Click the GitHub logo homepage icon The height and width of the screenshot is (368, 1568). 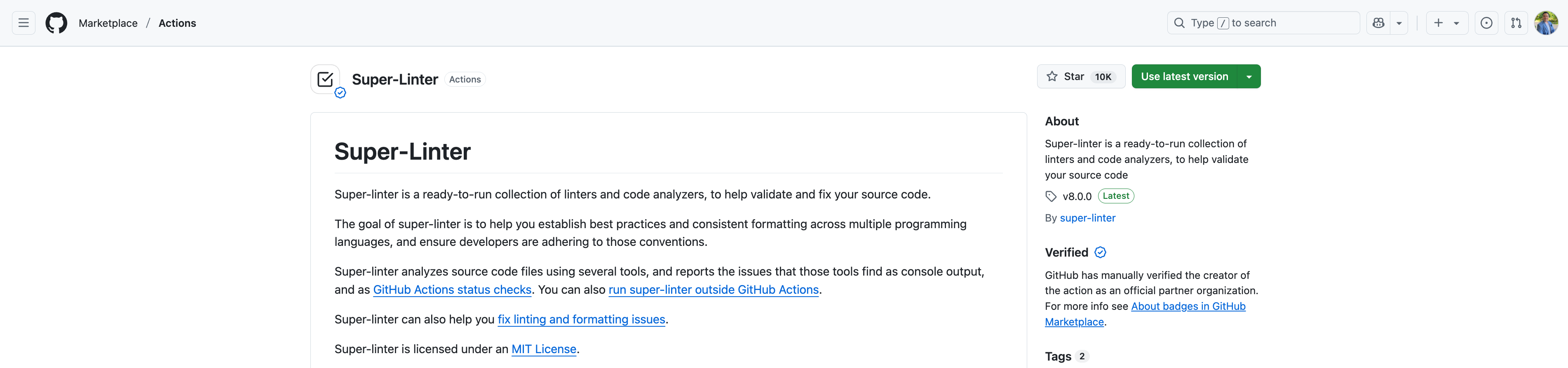pyautogui.click(x=56, y=23)
